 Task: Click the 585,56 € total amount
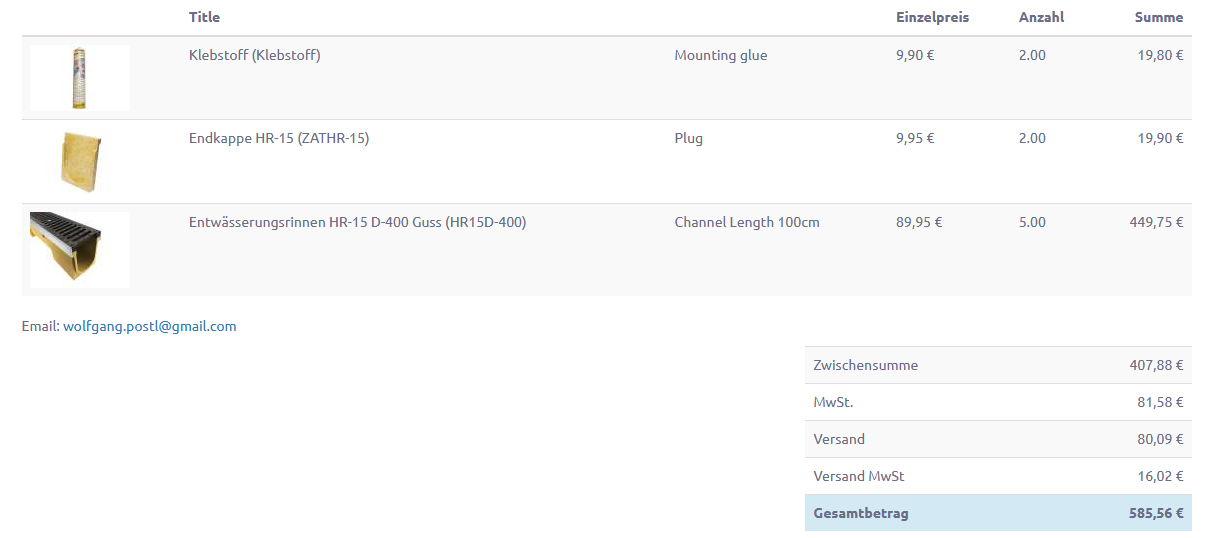coord(1157,513)
